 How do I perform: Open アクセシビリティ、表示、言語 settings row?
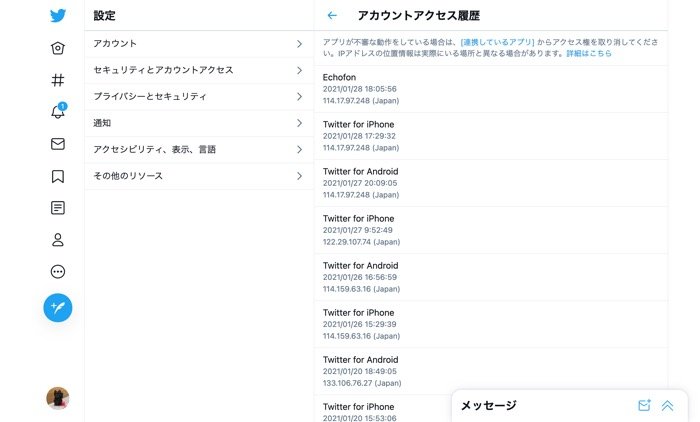point(199,149)
